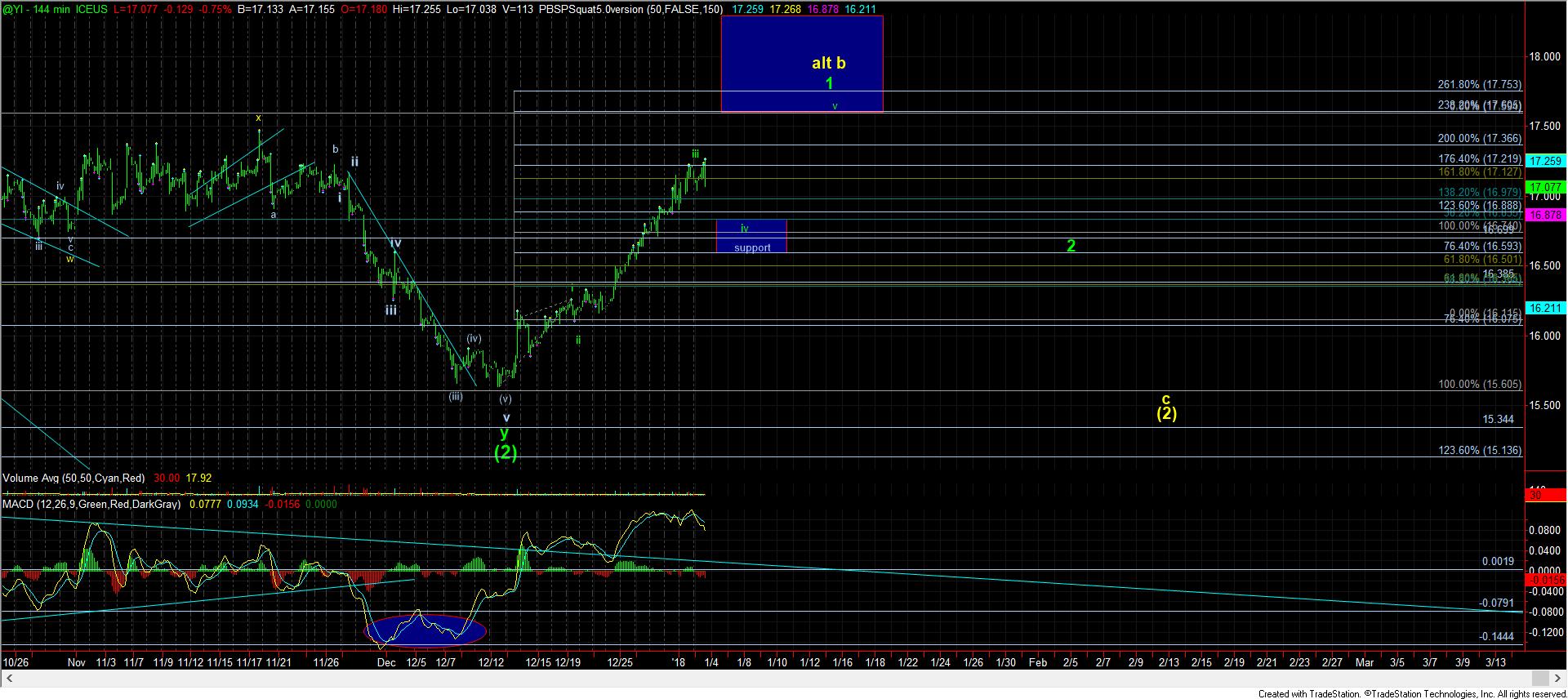
Task: Click the blue 'support' box label
Action: (x=751, y=247)
